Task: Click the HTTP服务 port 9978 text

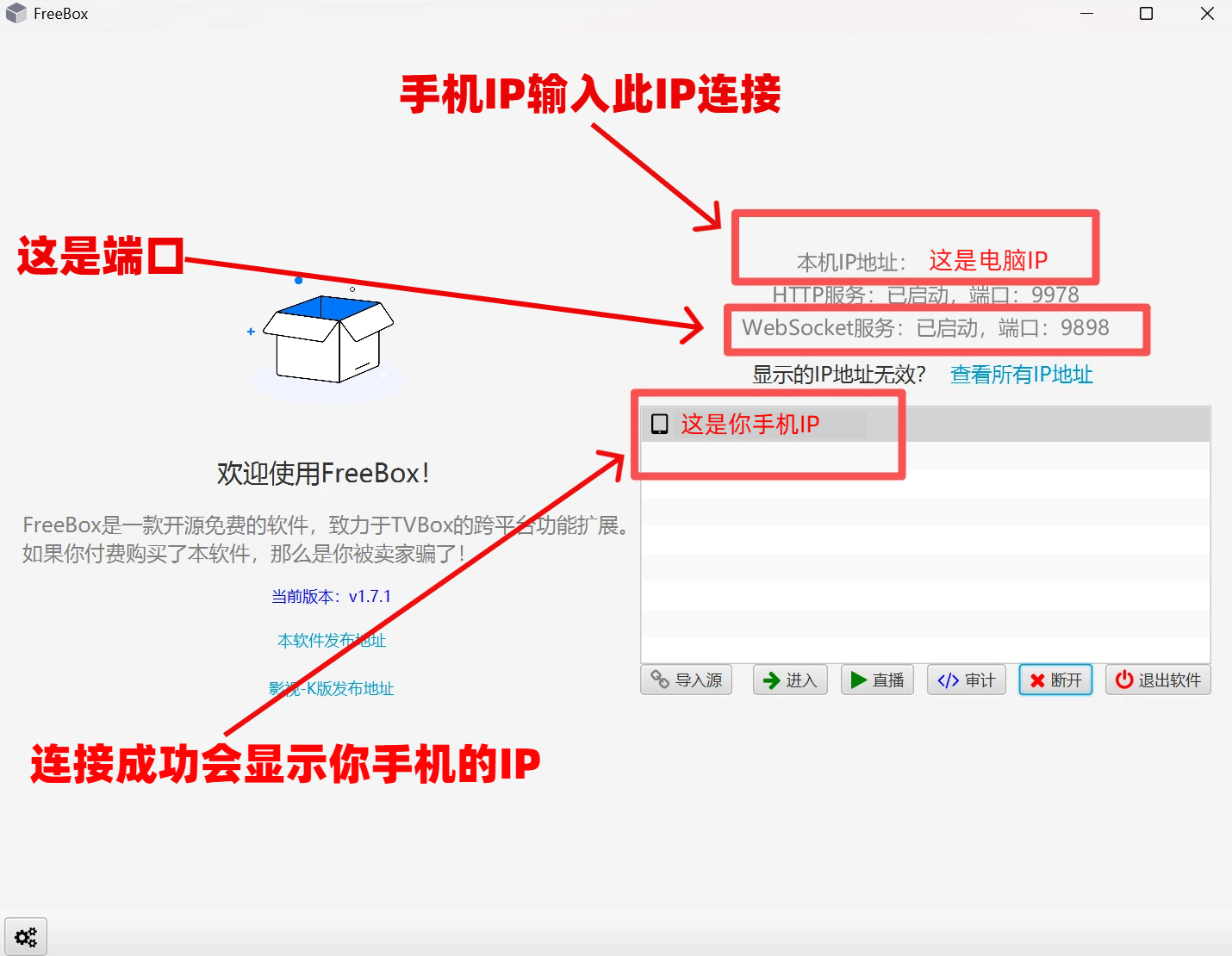Action: [x=925, y=295]
